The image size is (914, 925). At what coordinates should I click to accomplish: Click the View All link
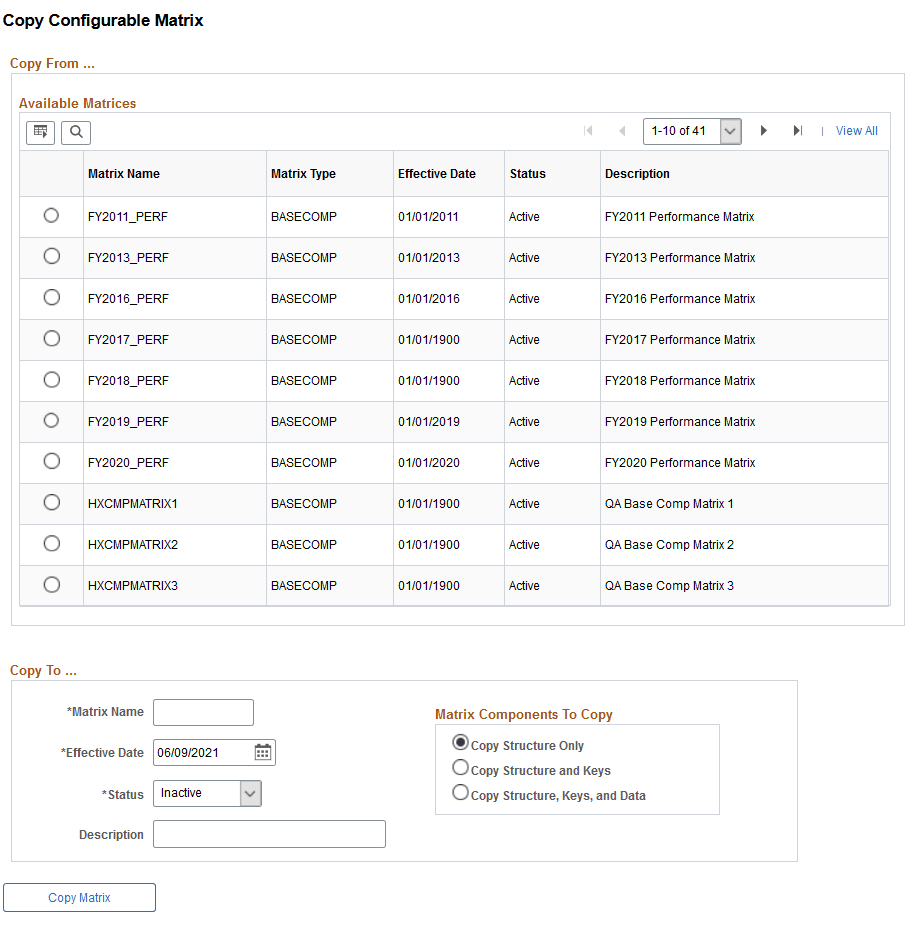856,130
